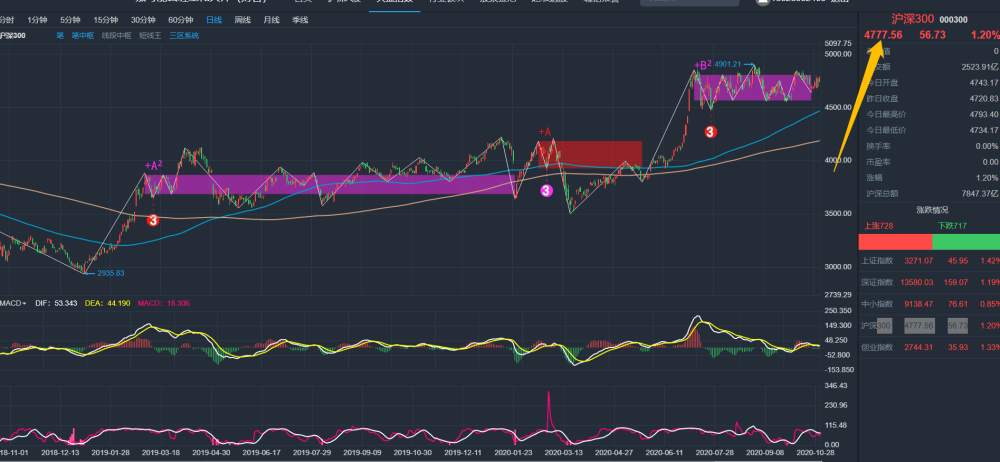Image resolution: width=1000 pixels, height=462 pixels.
Task: Click the red 3 marker below +B²
Action: 710,132
